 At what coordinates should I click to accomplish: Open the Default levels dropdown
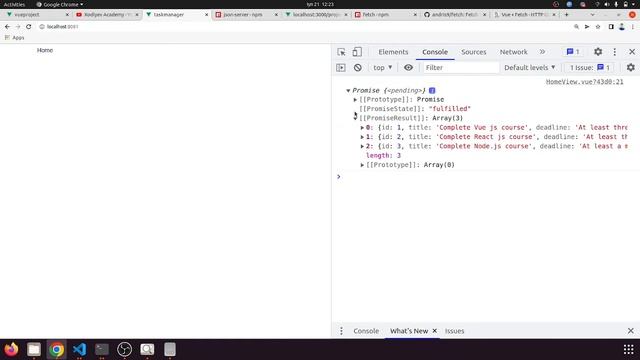(529, 68)
